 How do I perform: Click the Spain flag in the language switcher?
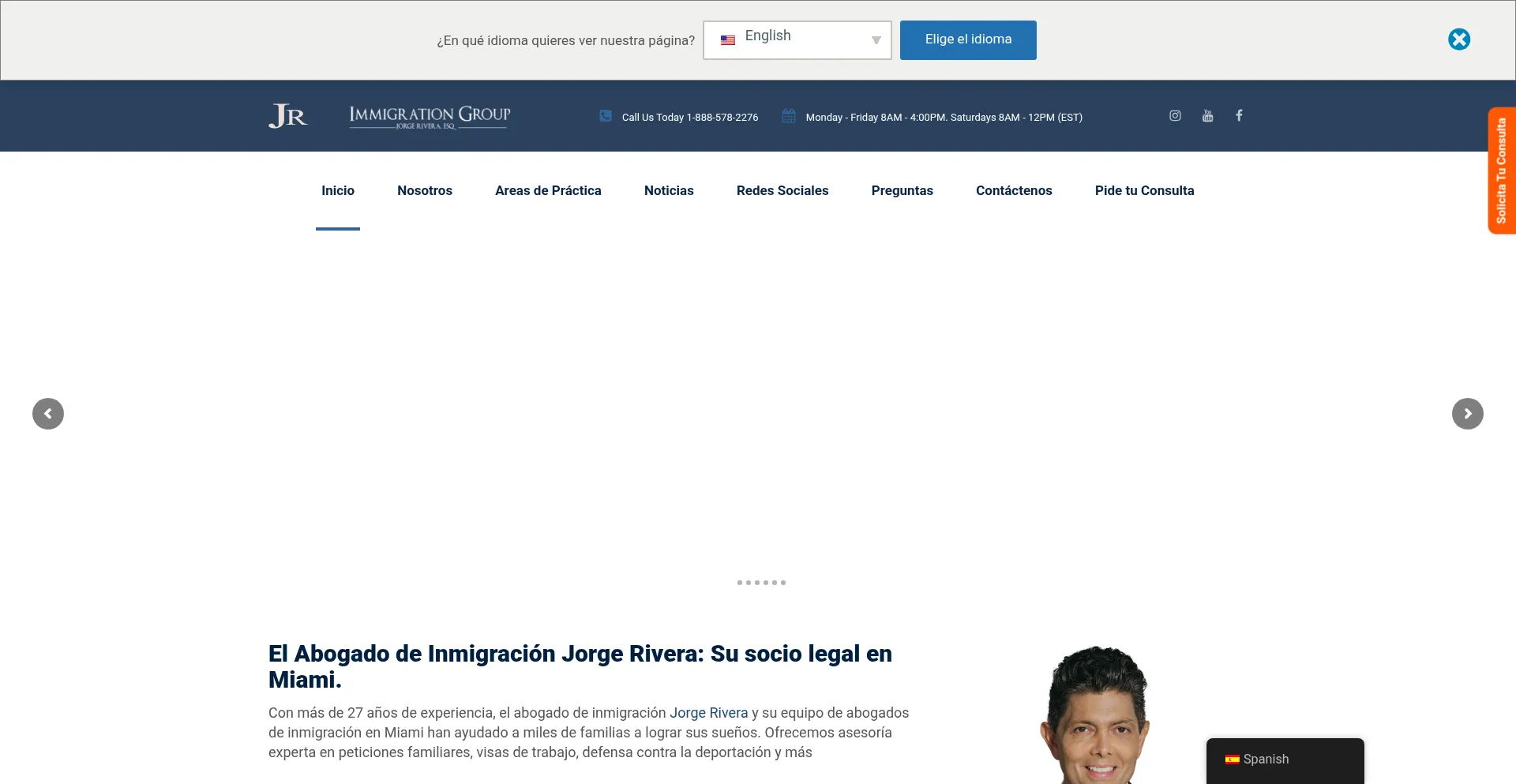click(x=1232, y=760)
